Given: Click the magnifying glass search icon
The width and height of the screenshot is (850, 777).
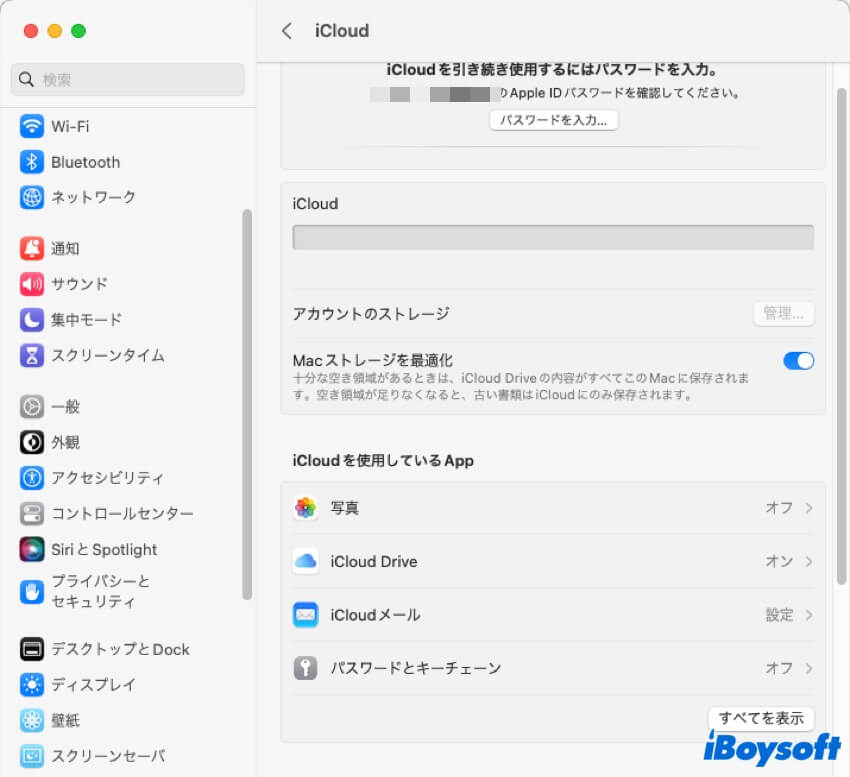Looking at the screenshot, I should coord(26,79).
